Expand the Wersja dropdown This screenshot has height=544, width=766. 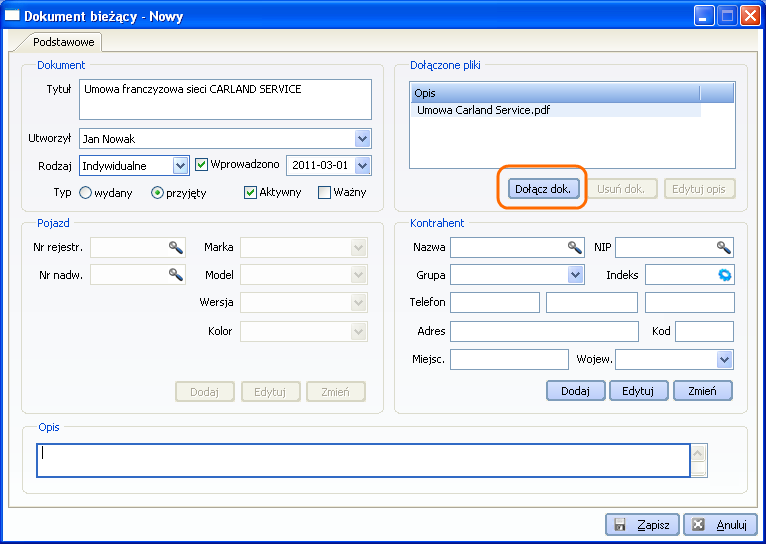359,303
